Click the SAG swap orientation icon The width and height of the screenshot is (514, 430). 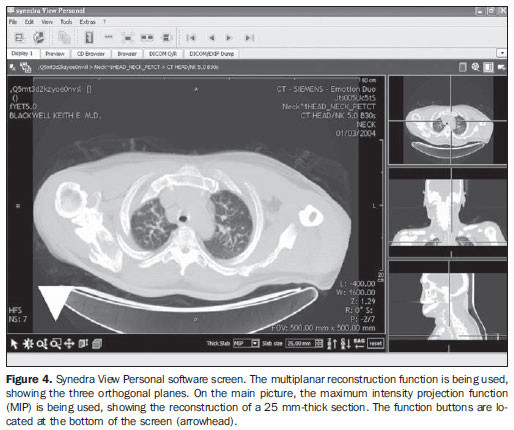coord(359,343)
